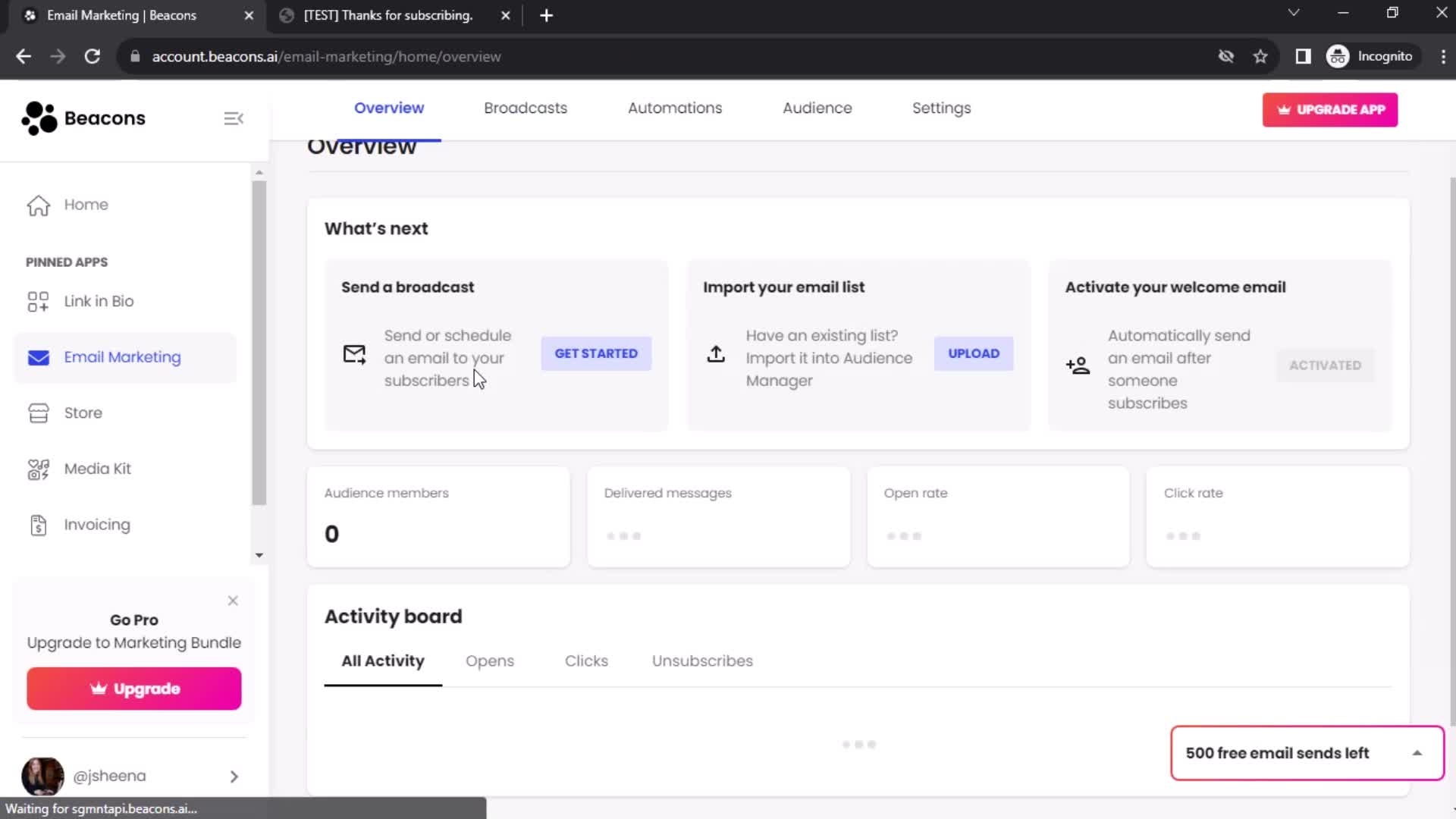Click the Media Kit sidebar icon

click(x=37, y=468)
